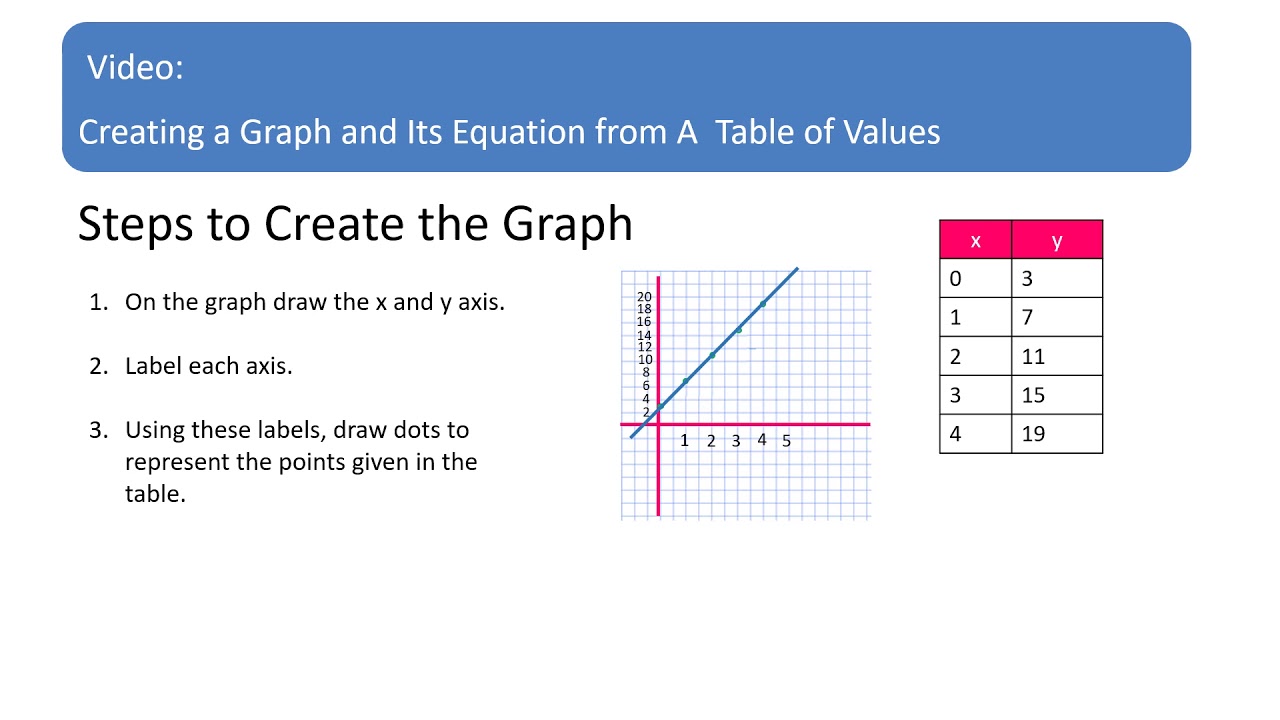Screen dimensions: 1280x720
Task: Select the table cell with x value 0
Action: click(x=975, y=279)
